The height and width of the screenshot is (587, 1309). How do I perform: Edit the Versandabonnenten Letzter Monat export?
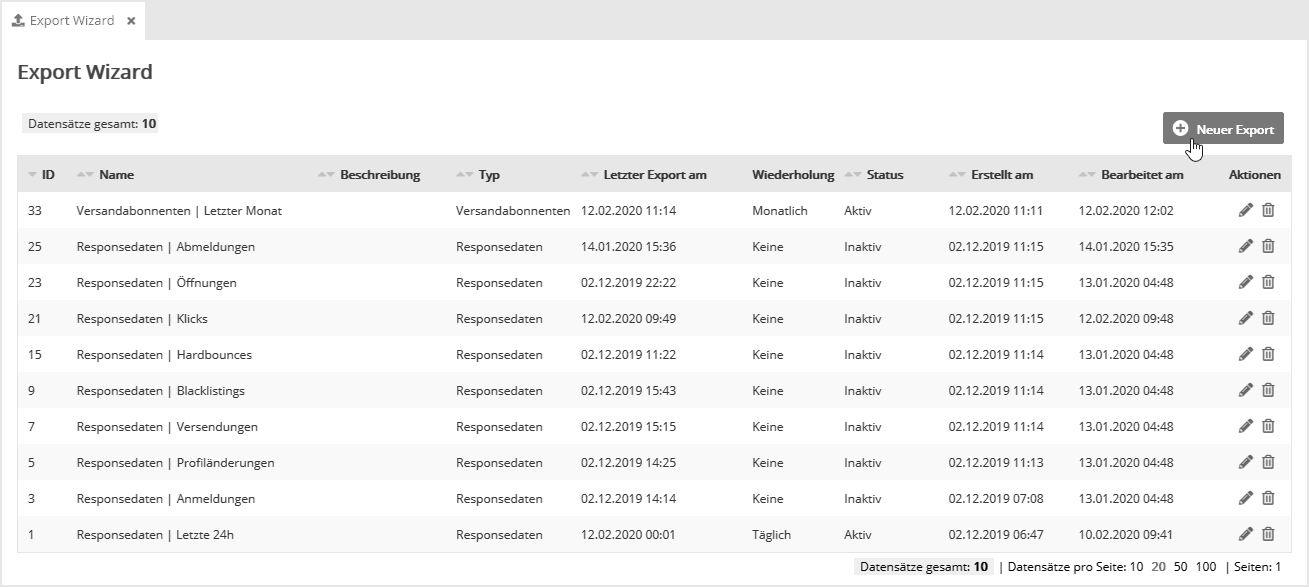point(1245,211)
